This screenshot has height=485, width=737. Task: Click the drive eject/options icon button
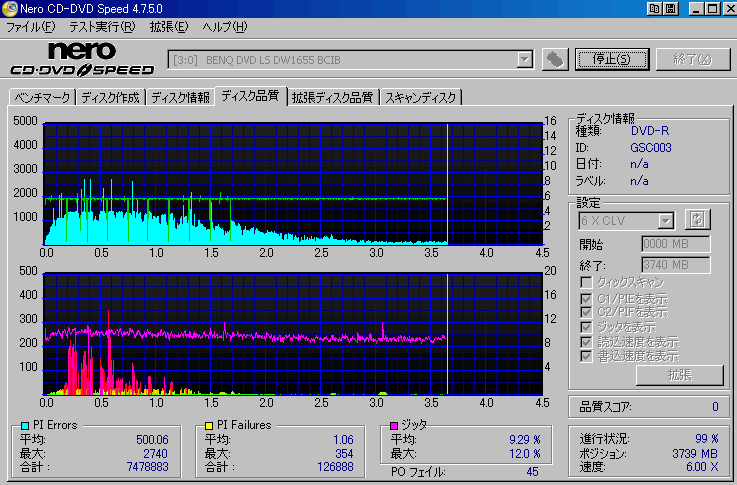[x=555, y=60]
